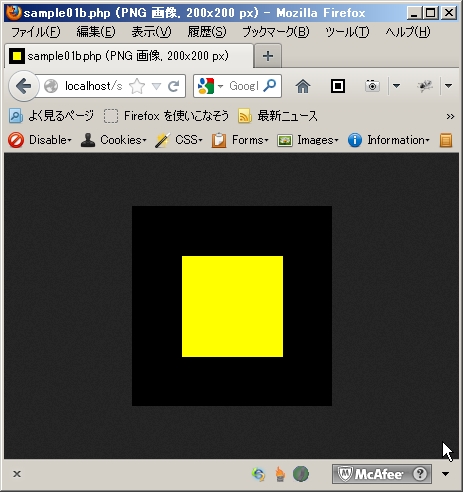Click the magnifier search icon
463x492 pixels.
[270, 86]
